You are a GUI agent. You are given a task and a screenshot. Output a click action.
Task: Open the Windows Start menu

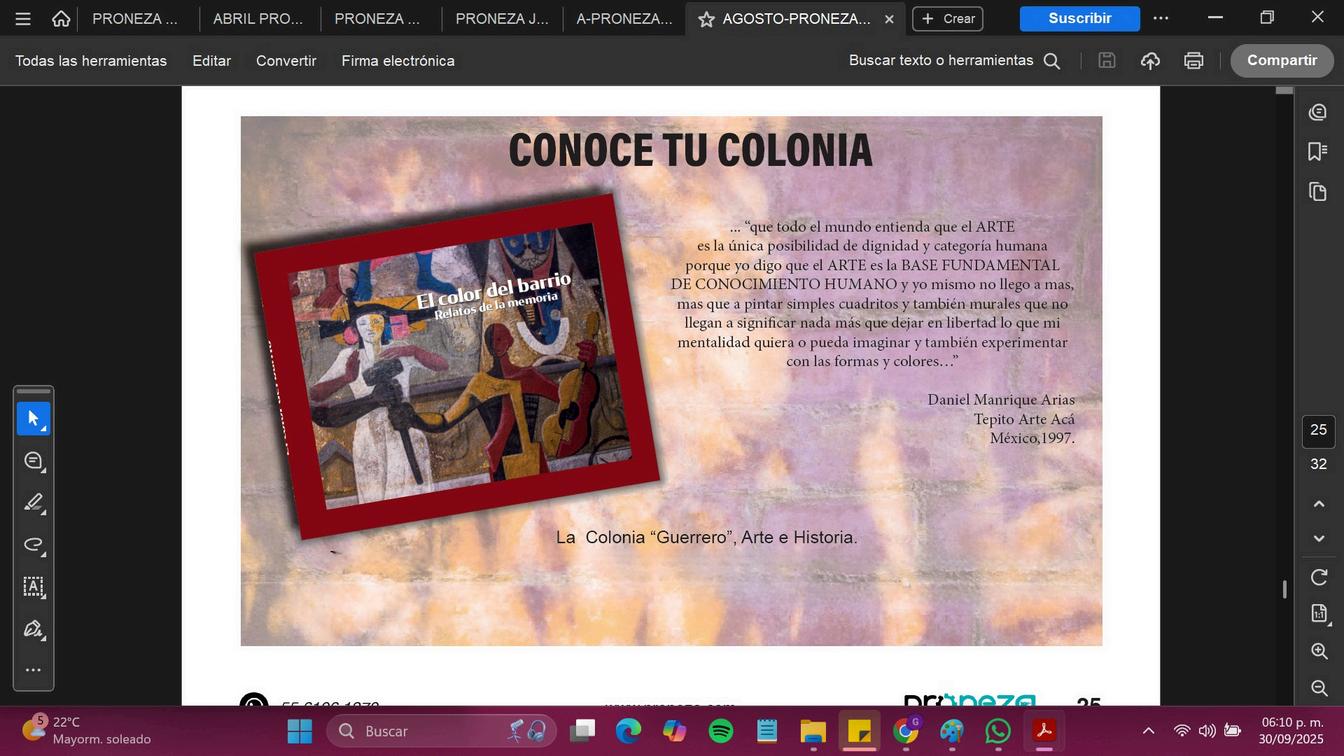point(299,731)
